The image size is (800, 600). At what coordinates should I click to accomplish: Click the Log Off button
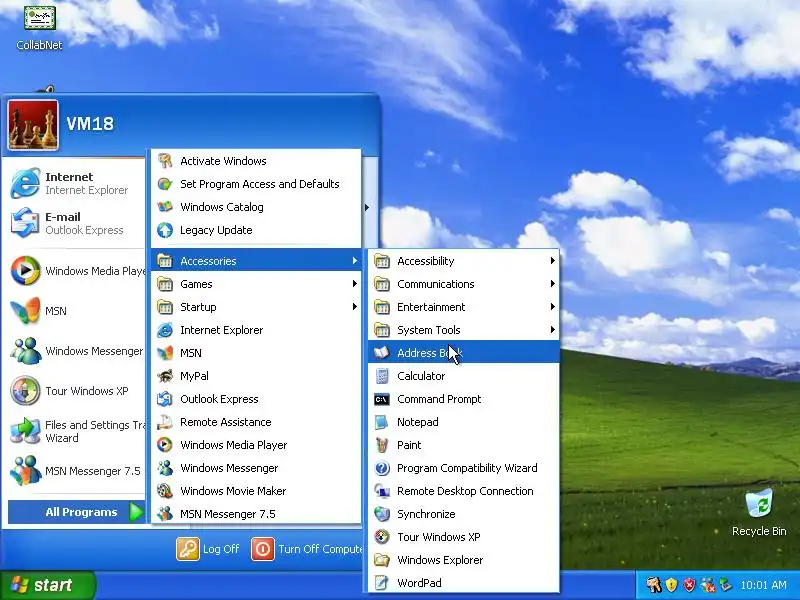208,549
